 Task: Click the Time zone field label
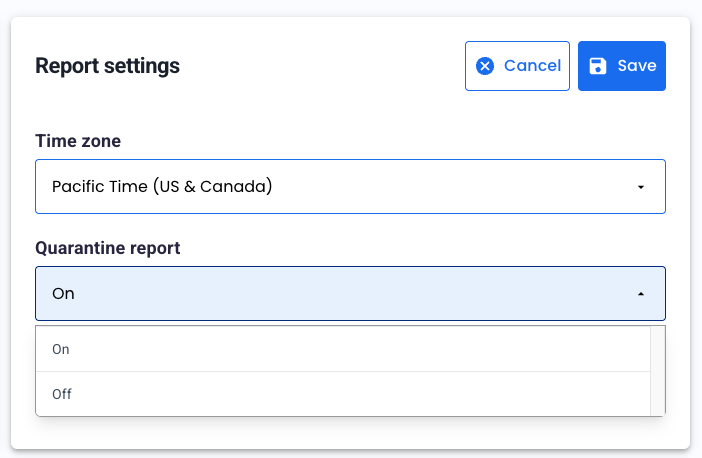[x=78, y=141]
